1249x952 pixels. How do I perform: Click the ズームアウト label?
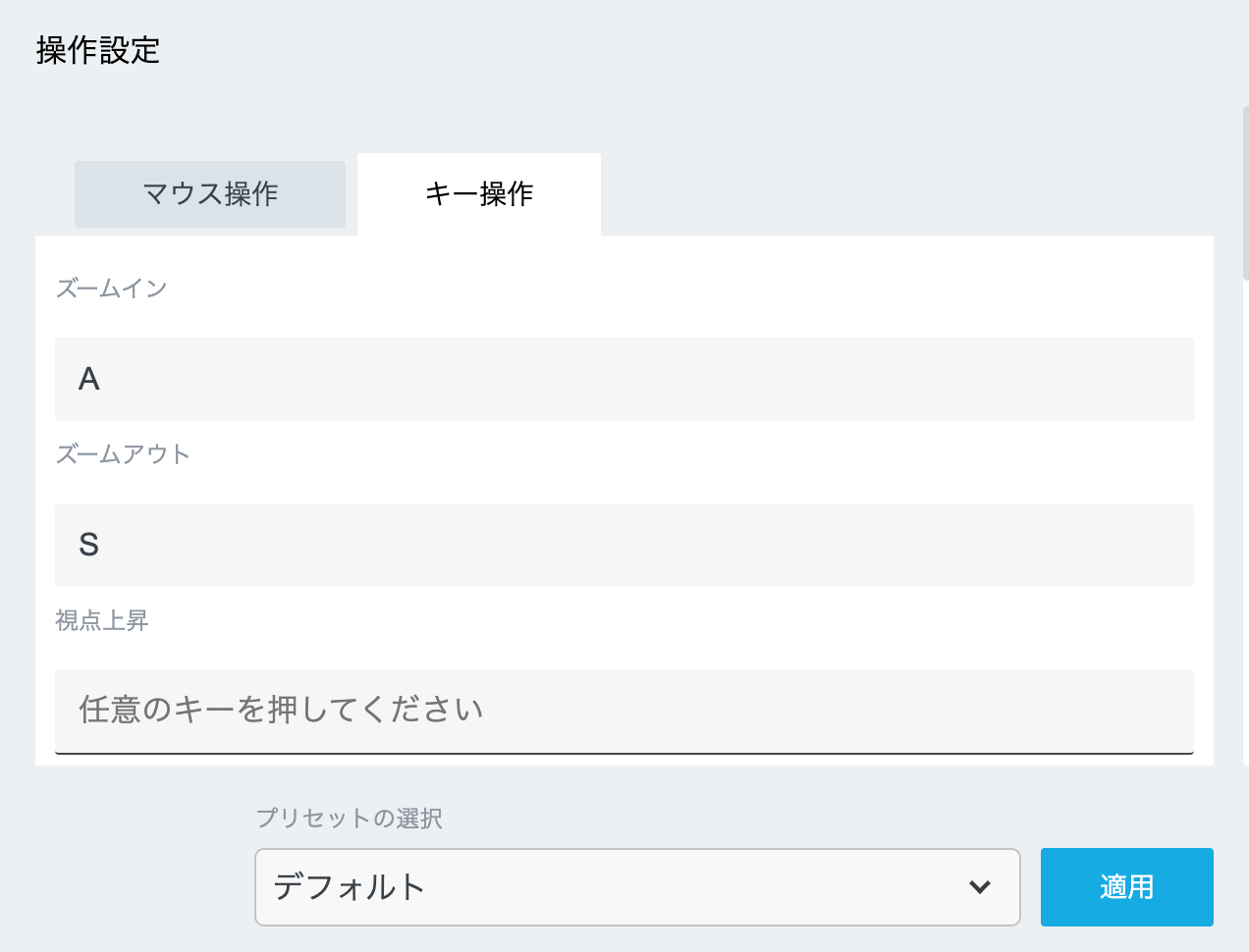click(123, 453)
